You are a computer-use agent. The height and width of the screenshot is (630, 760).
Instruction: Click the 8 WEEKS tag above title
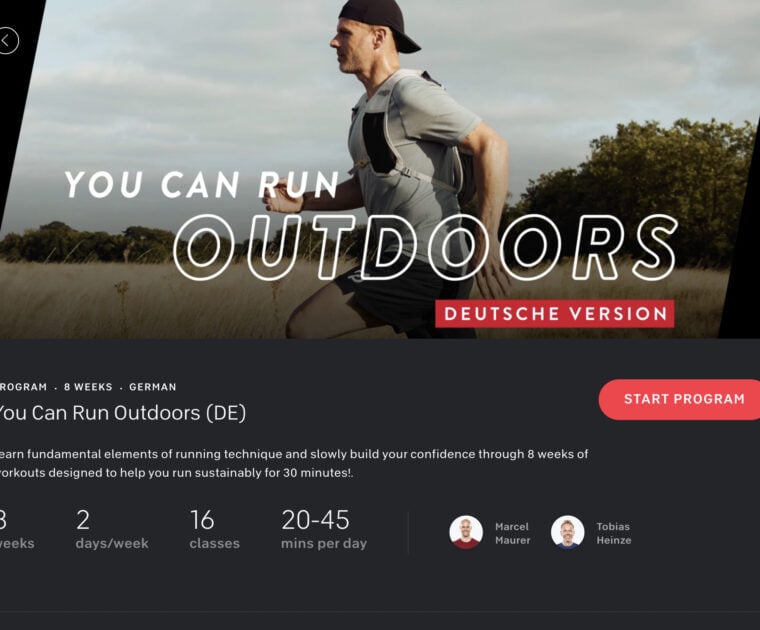pyautogui.click(x=88, y=387)
